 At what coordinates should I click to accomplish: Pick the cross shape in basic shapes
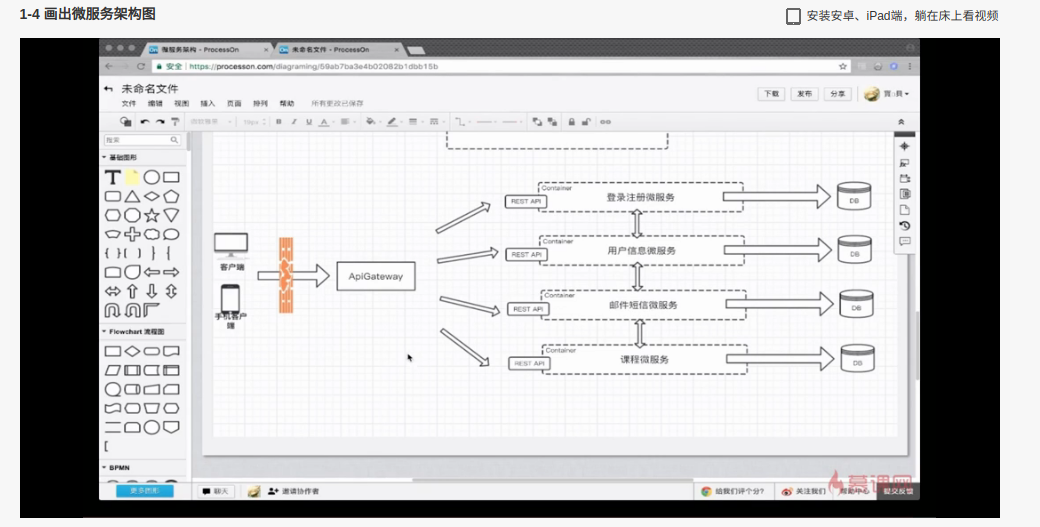tap(133, 234)
